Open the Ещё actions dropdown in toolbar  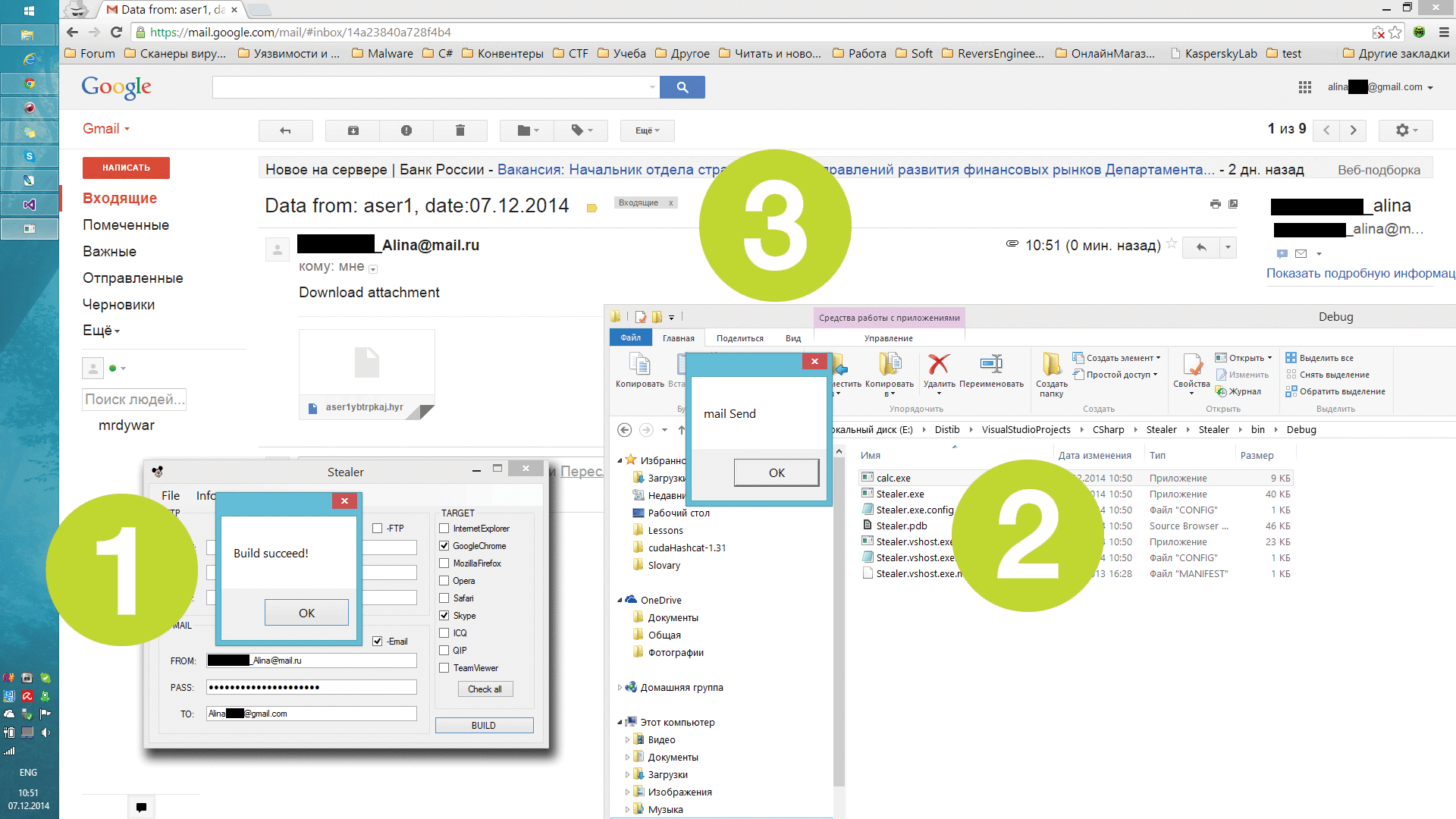647,130
